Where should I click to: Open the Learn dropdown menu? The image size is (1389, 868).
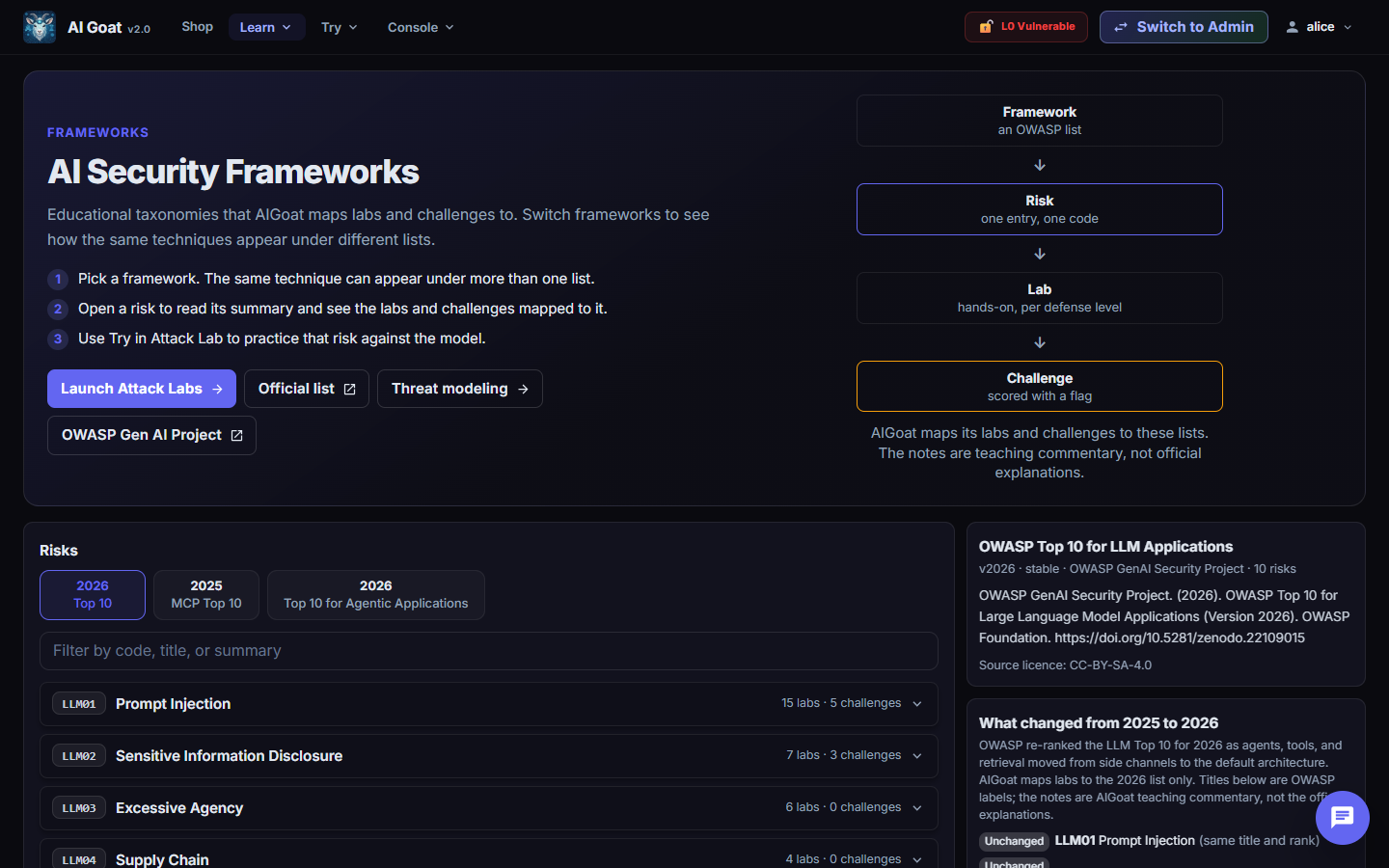pos(266,27)
